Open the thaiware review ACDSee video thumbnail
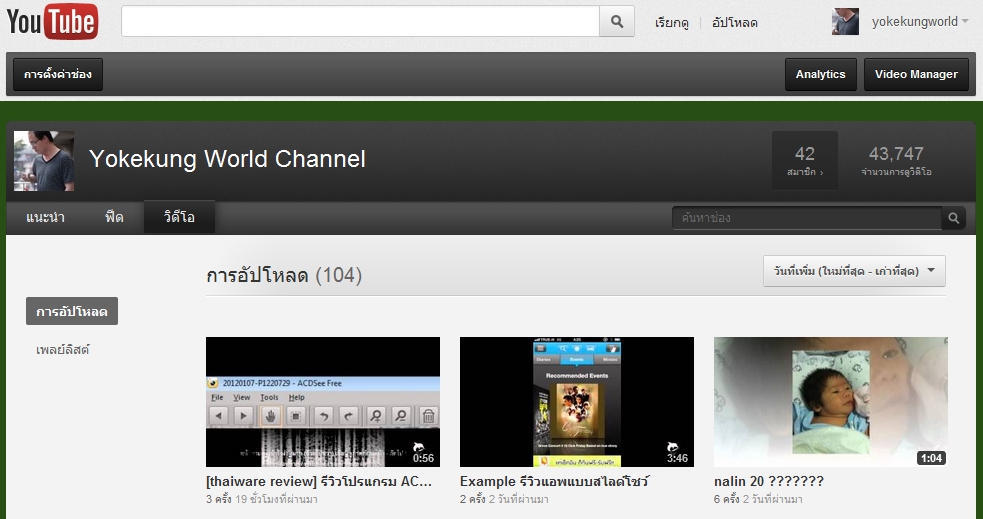 pos(322,402)
